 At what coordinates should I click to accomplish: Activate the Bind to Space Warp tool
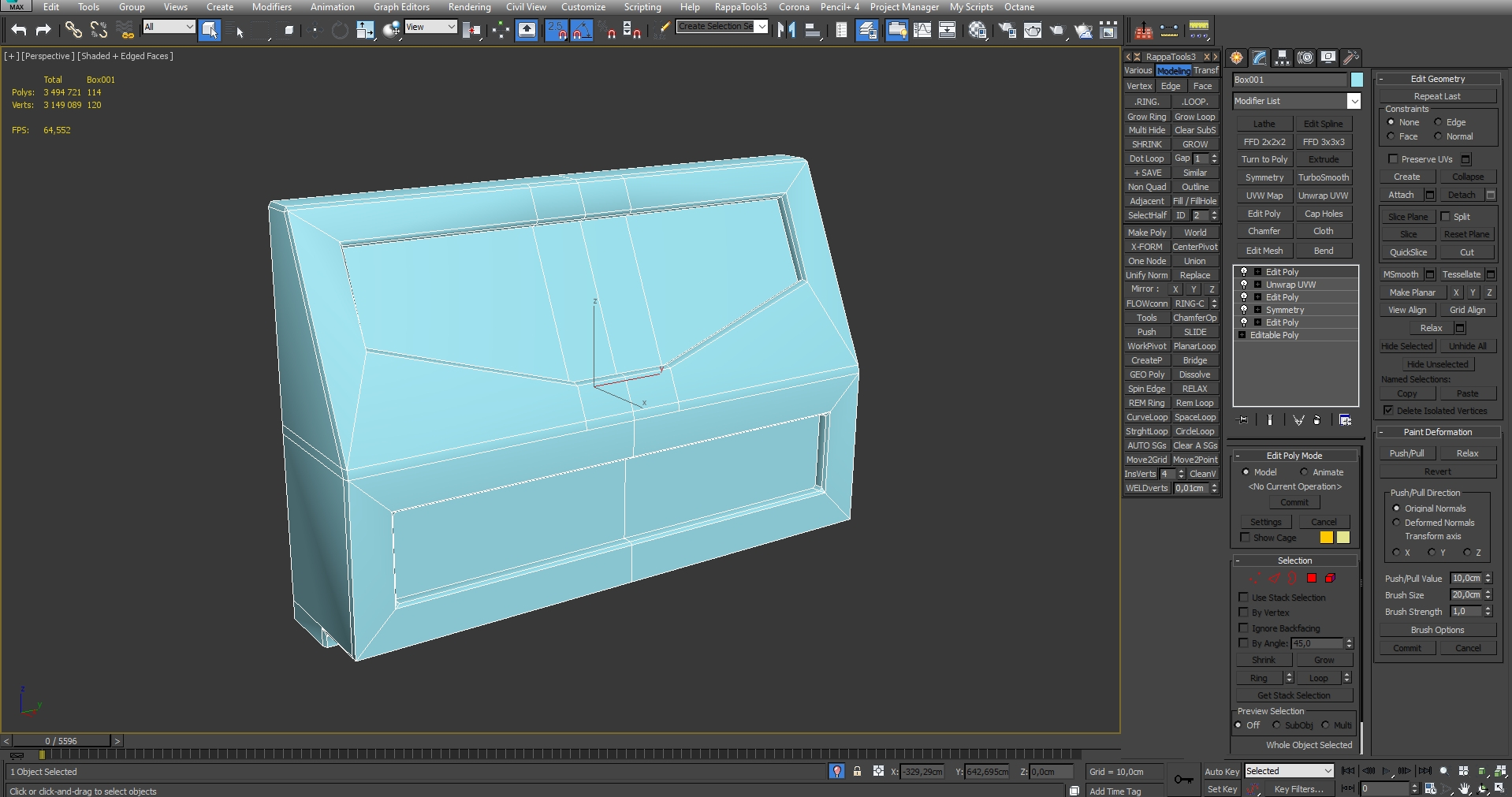point(125,30)
